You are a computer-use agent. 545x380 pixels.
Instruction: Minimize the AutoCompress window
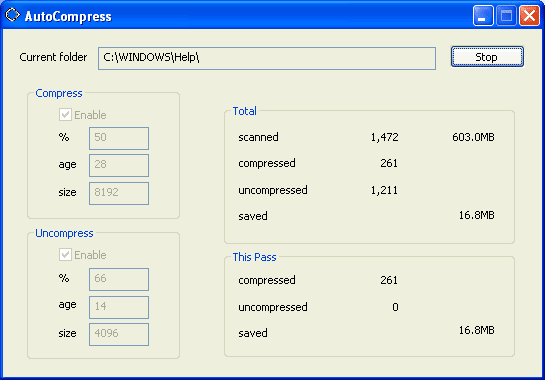click(x=483, y=16)
